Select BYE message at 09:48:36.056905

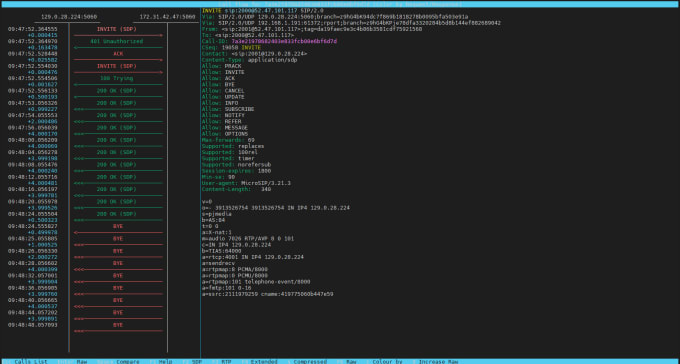tap(118, 288)
